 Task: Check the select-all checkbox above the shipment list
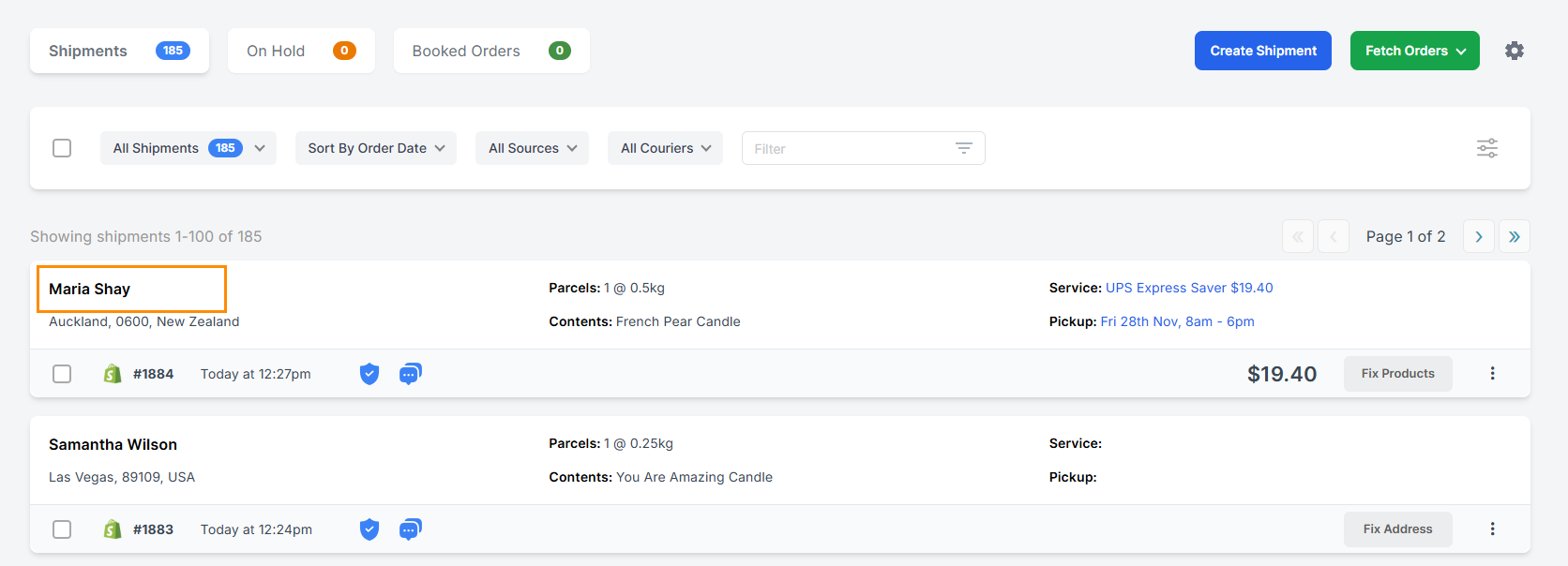(x=62, y=148)
